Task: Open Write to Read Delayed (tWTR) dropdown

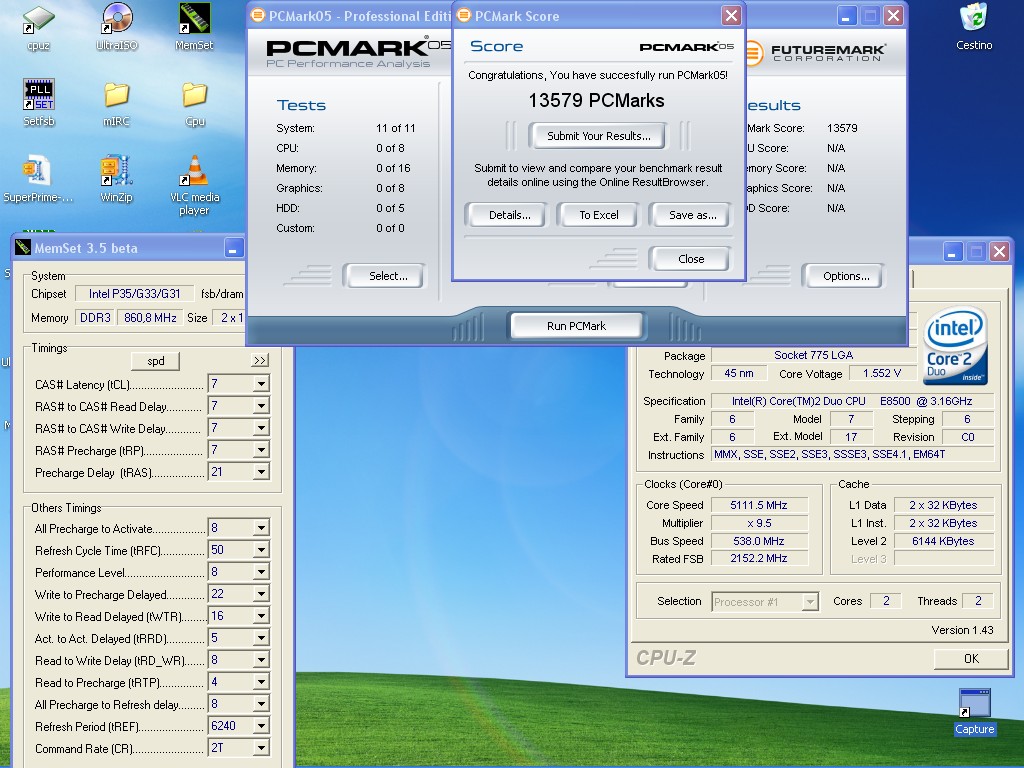Action: [261, 616]
